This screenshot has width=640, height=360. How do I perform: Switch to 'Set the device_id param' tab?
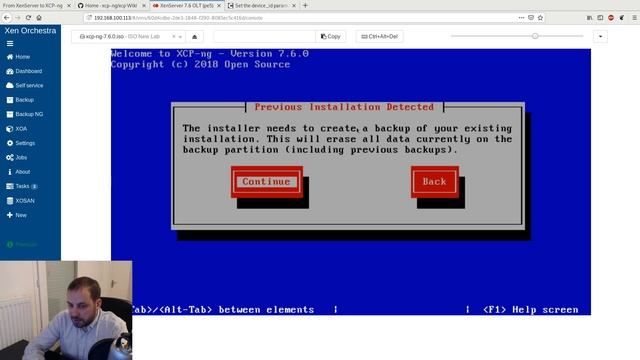coord(261,6)
